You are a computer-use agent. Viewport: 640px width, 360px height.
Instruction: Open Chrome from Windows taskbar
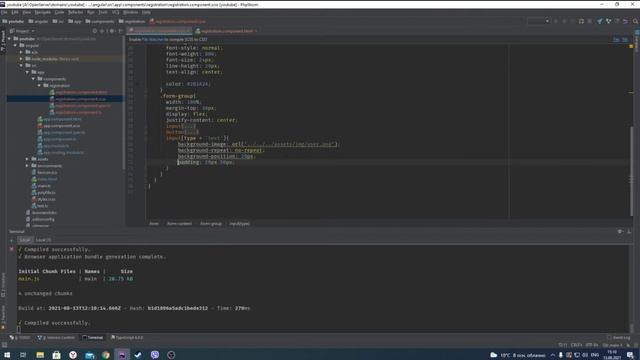click(106, 355)
